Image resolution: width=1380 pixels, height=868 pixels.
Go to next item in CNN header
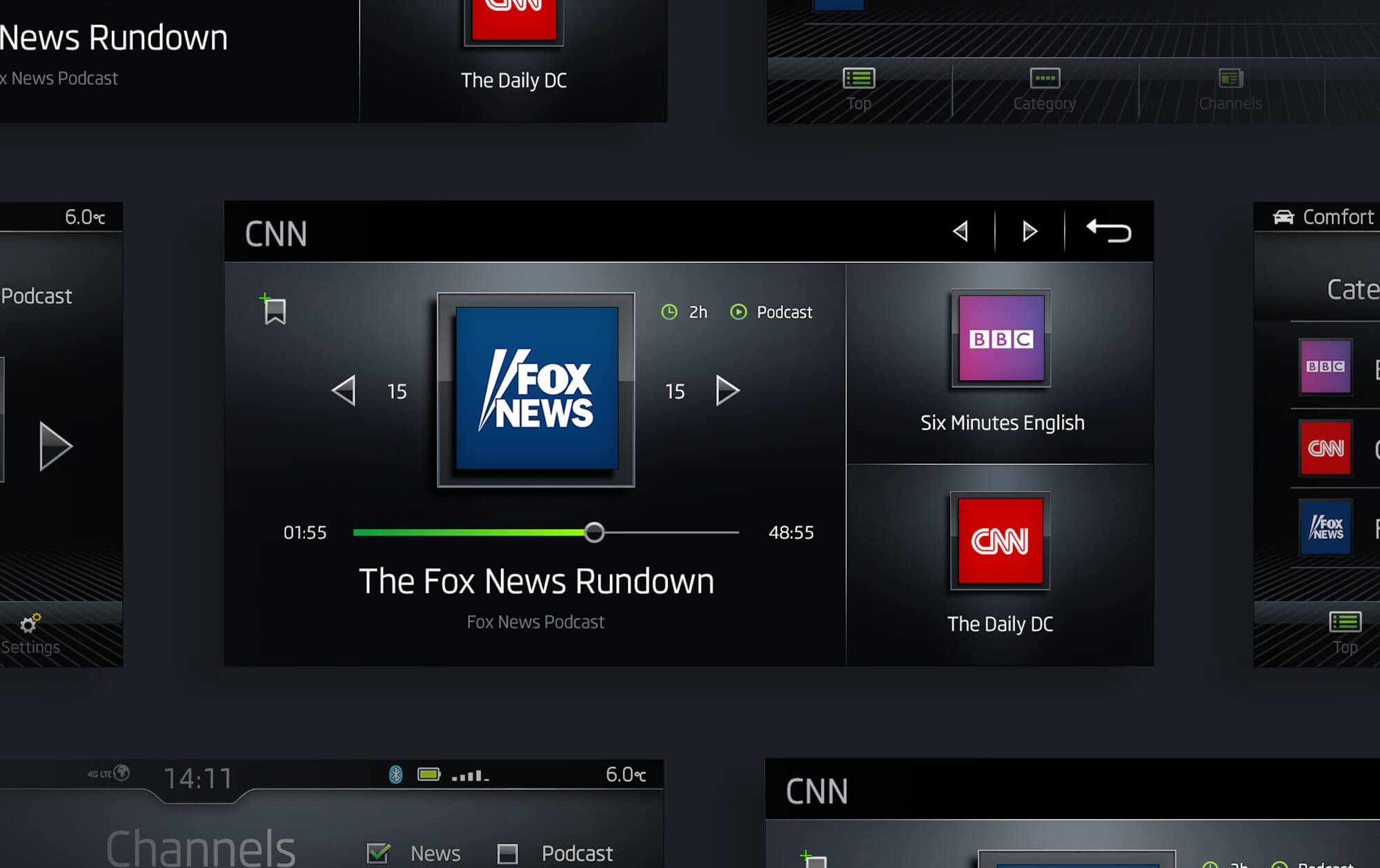[x=1029, y=231]
